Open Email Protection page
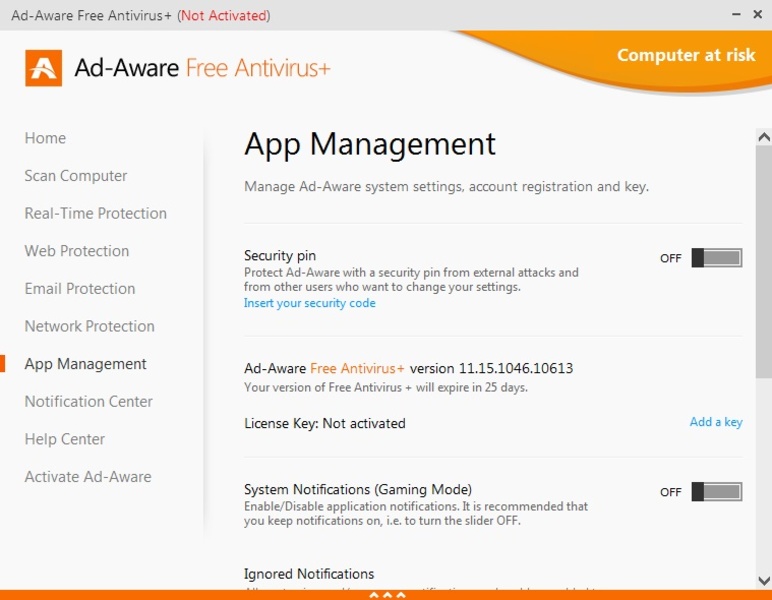 (80, 288)
